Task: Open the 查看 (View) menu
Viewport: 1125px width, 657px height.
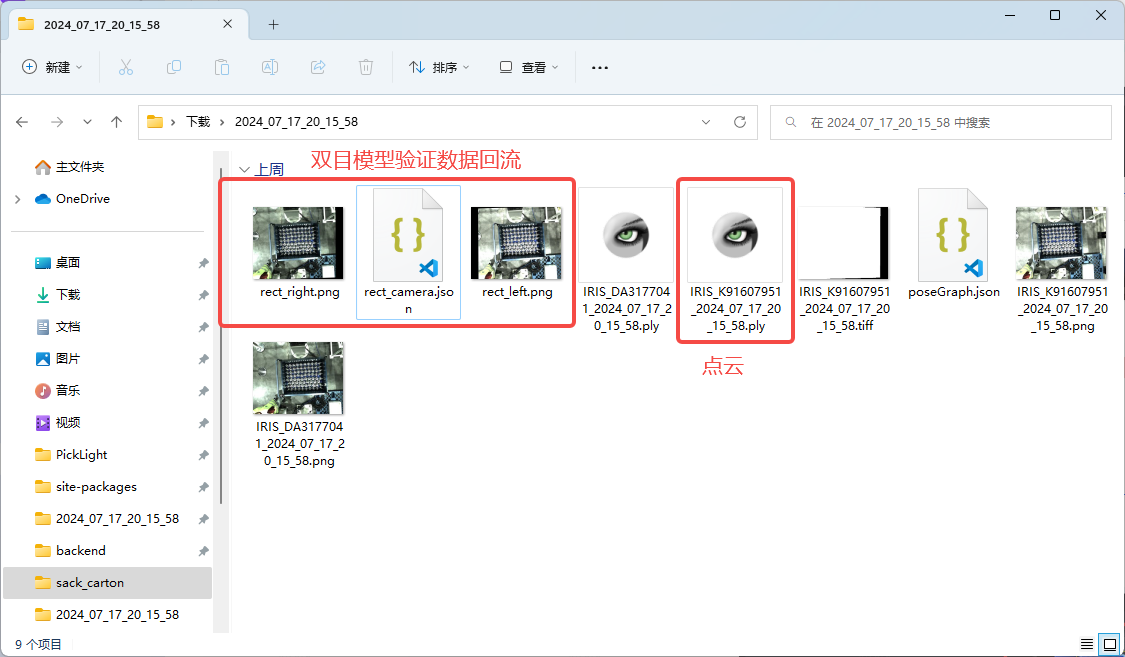Action: point(529,67)
